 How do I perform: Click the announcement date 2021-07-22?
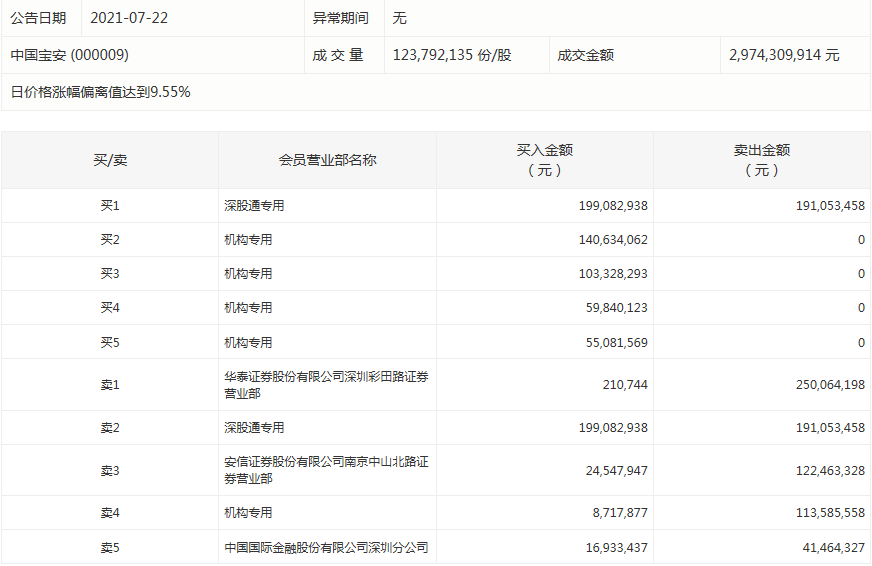pyautogui.click(x=129, y=18)
